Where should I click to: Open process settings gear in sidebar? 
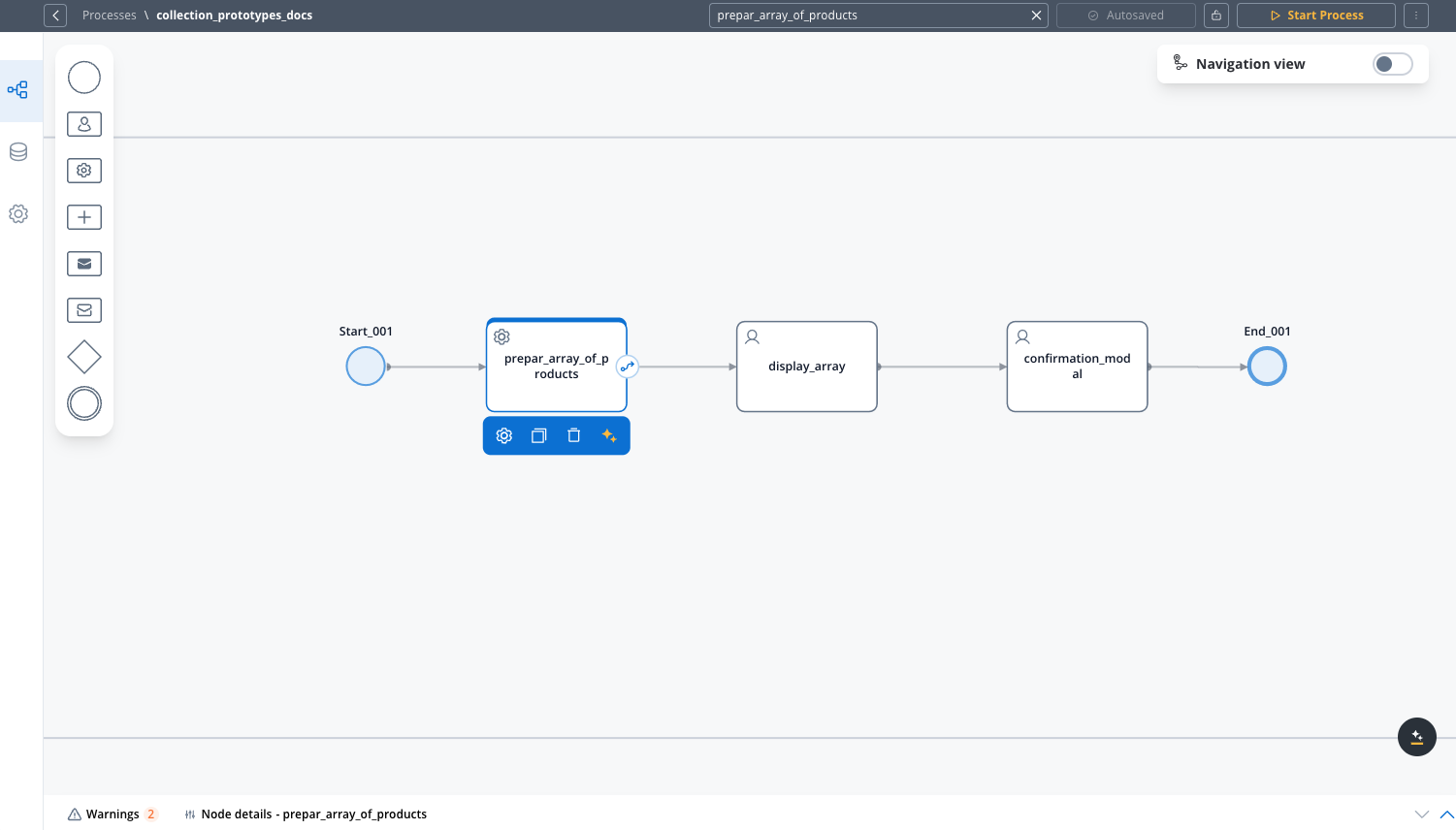pos(18,214)
